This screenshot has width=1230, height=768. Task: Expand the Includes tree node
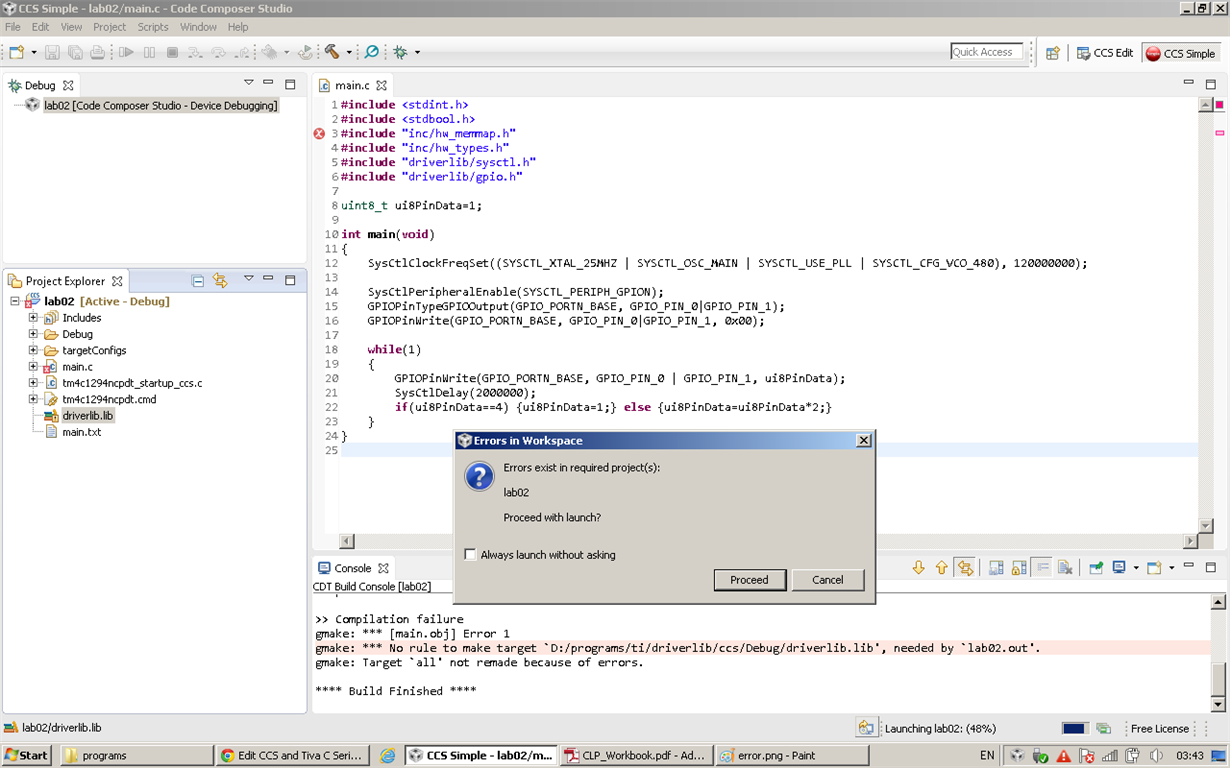[33, 318]
